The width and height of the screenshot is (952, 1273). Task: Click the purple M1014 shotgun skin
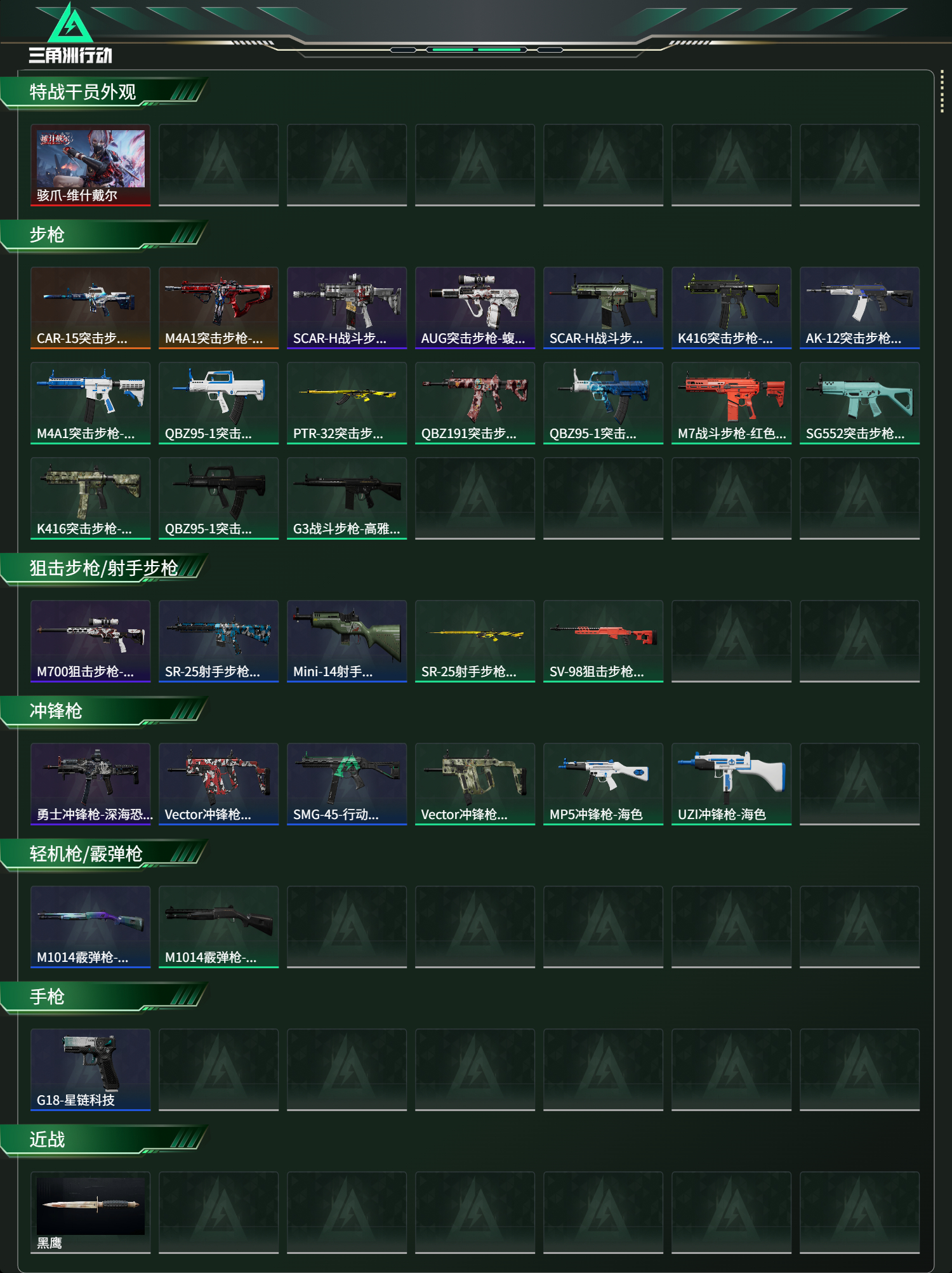click(90, 927)
